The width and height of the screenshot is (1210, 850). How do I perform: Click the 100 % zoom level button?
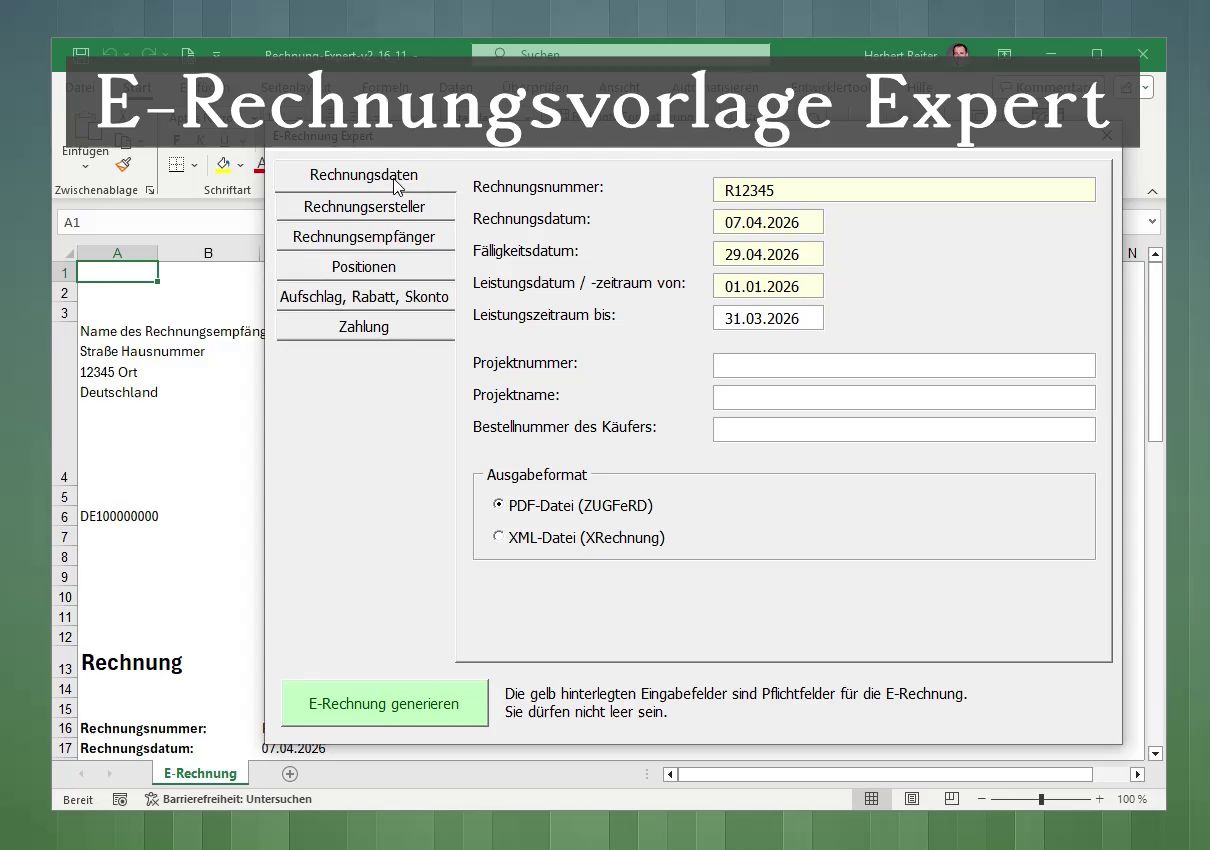[1132, 799]
